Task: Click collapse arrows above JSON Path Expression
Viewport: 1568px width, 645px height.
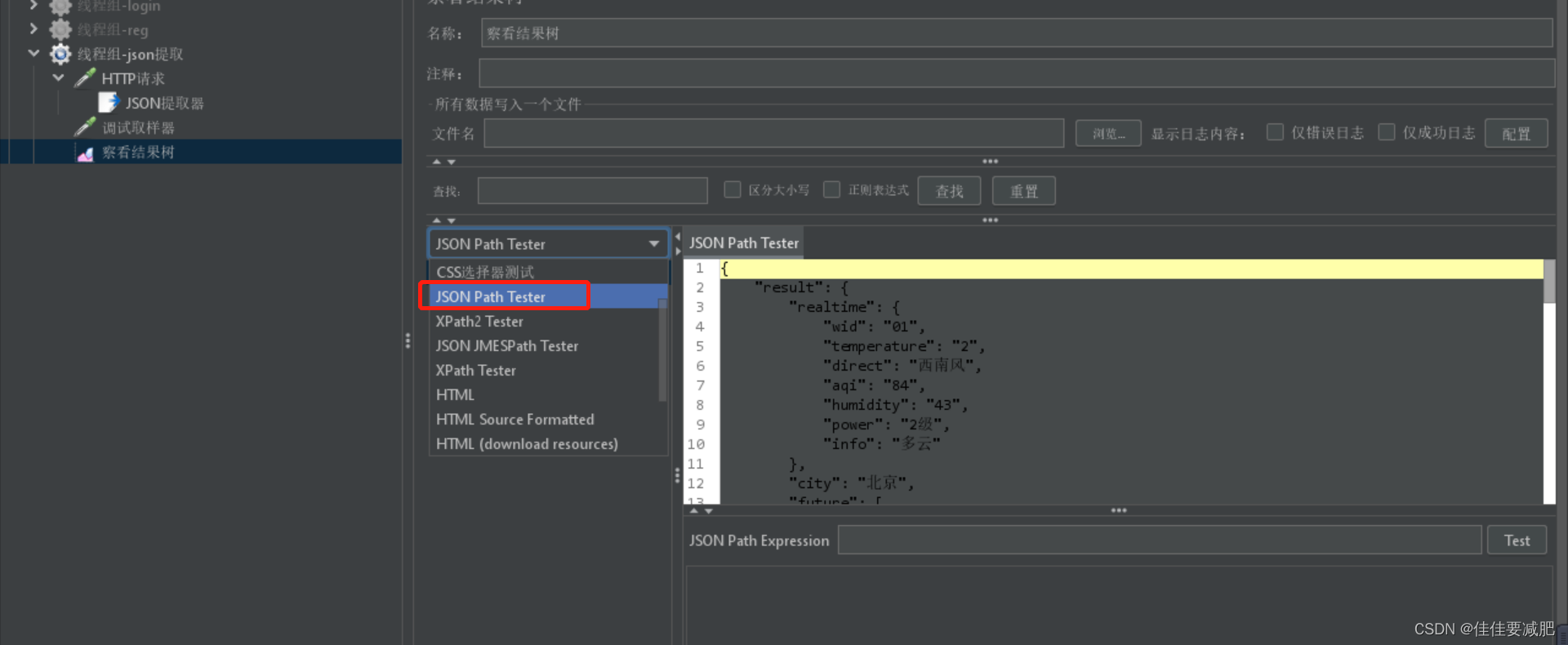Action: click(702, 510)
